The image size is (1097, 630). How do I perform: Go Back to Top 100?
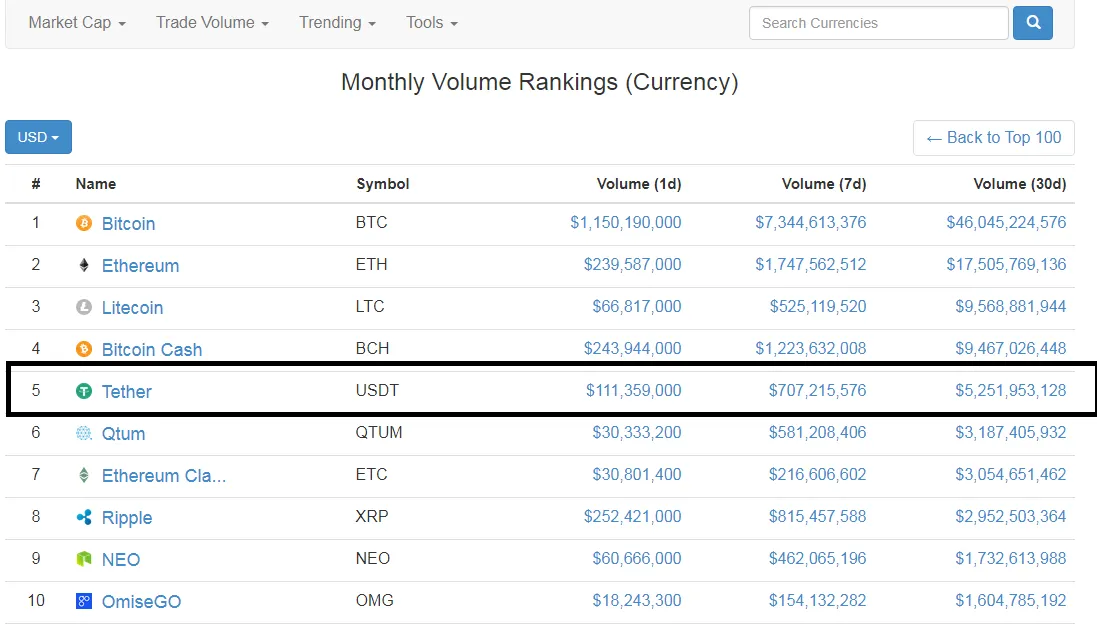point(993,138)
